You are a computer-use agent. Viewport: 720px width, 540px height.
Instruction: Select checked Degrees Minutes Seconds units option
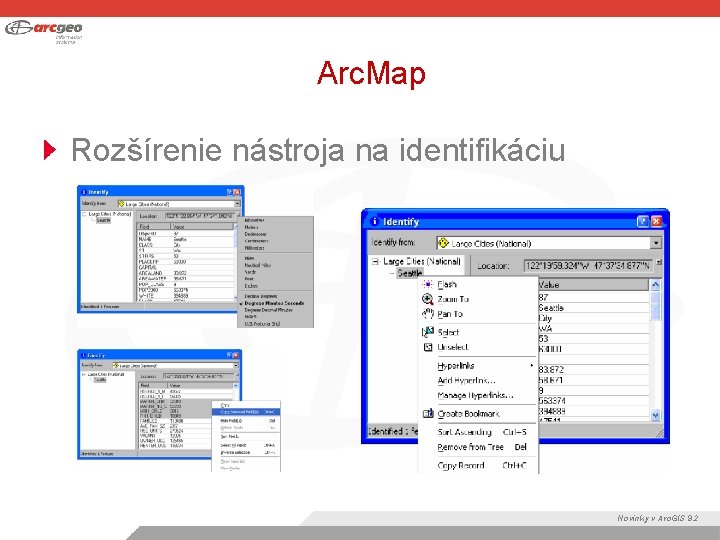(274, 303)
